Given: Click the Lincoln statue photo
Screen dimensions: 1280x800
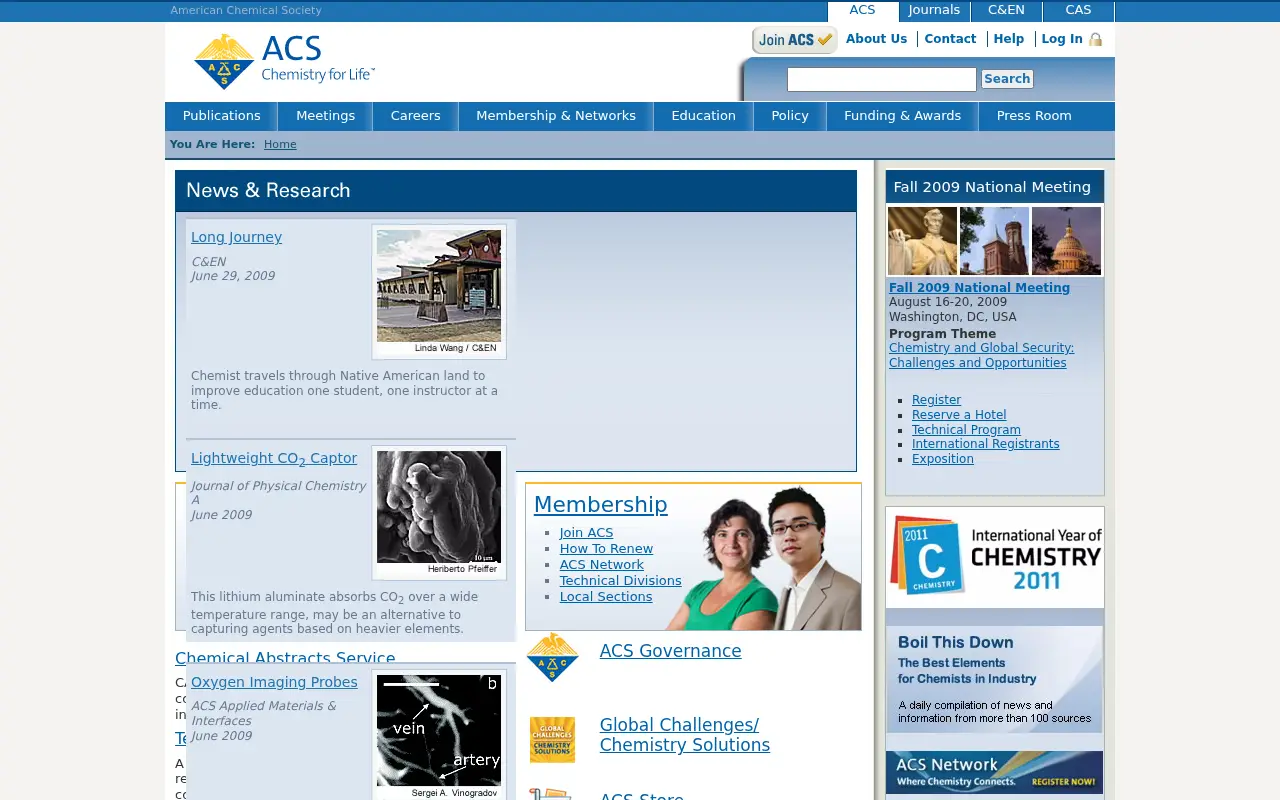Looking at the screenshot, I should tap(922, 241).
